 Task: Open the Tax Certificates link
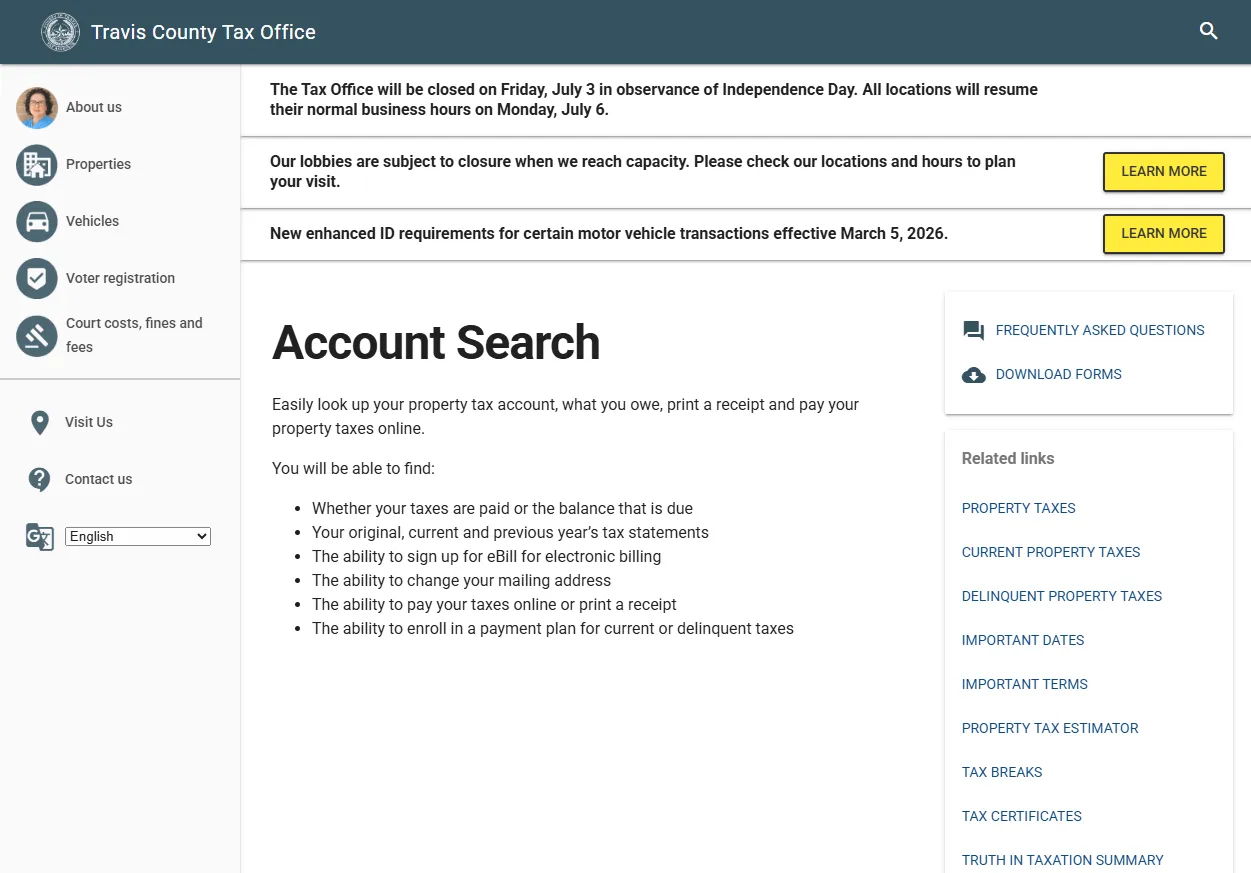[x=1022, y=816]
